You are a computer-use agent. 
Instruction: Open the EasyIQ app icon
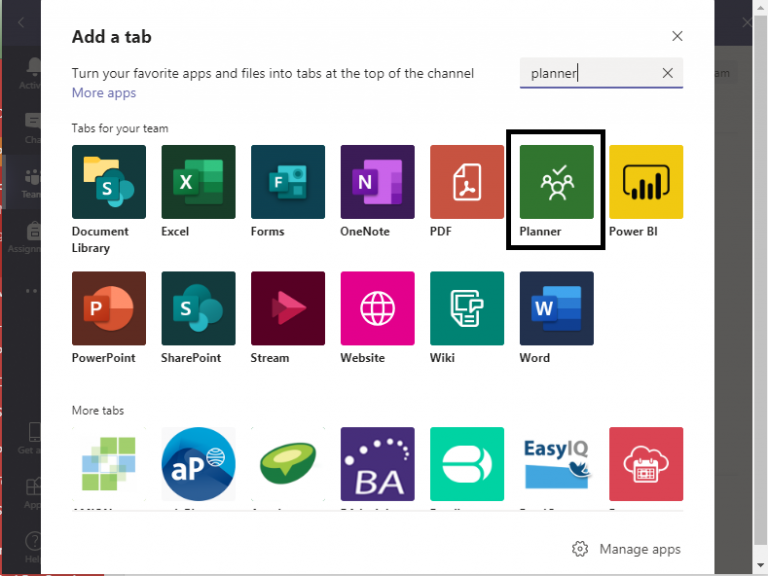click(556, 464)
